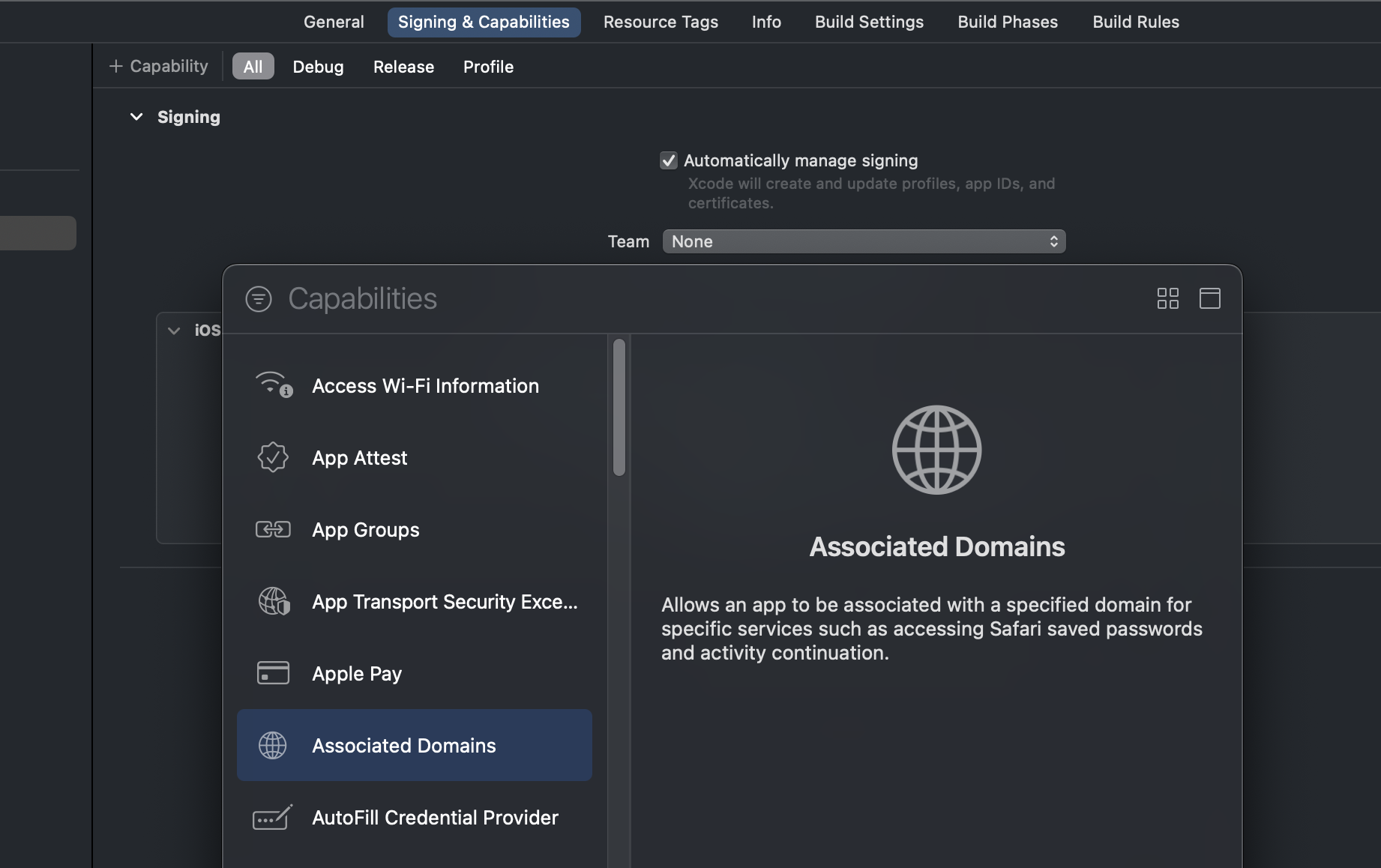Click the Associated Domains detail title

(x=936, y=546)
